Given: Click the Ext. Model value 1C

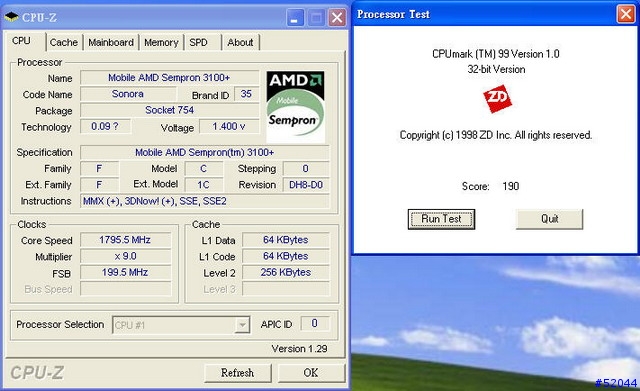Looking at the screenshot, I should [x=203, y=185].
